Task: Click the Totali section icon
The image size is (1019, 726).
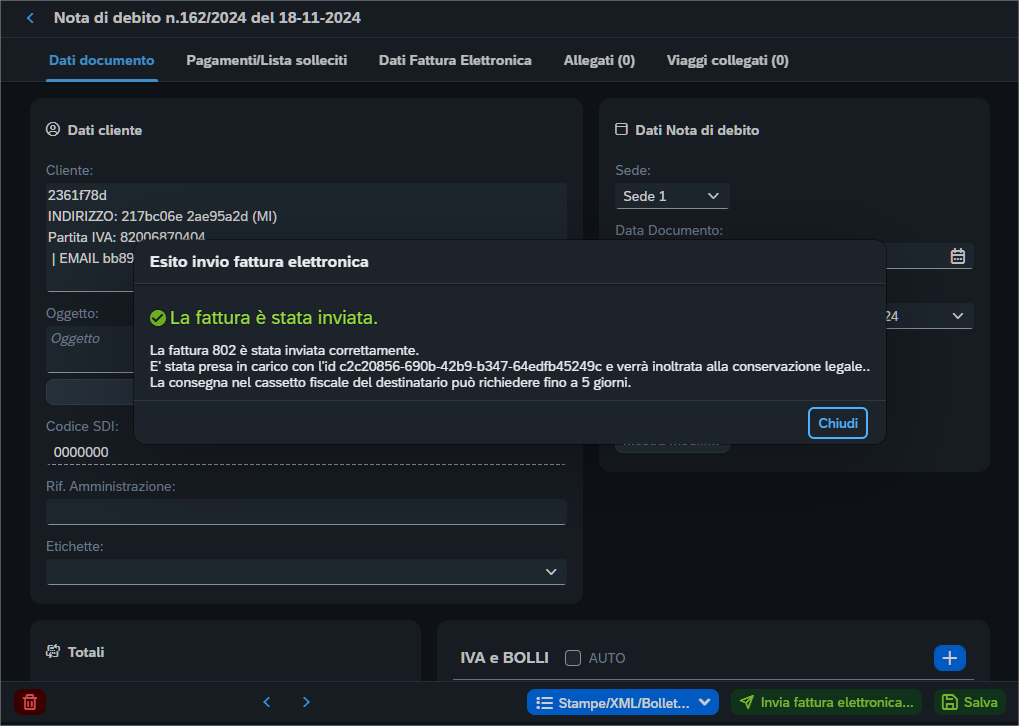Action: (x=53, y=651)
